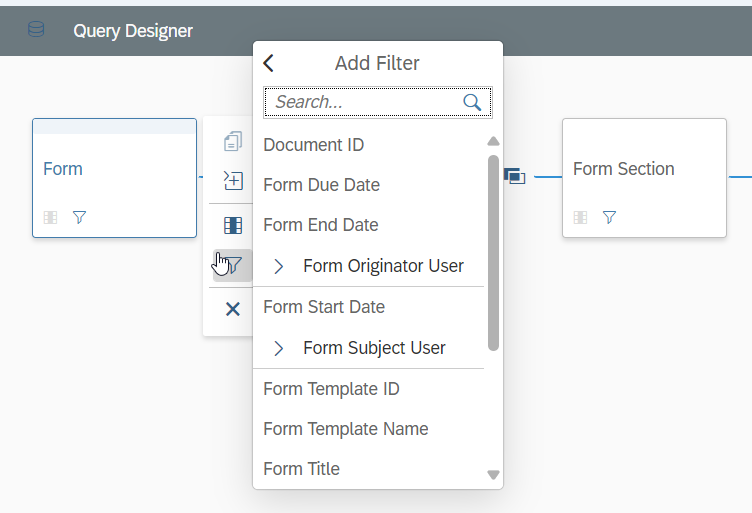Click the filter list scroll down arrow
Screen dimensions: 752x513
click(x=493, y=475)
